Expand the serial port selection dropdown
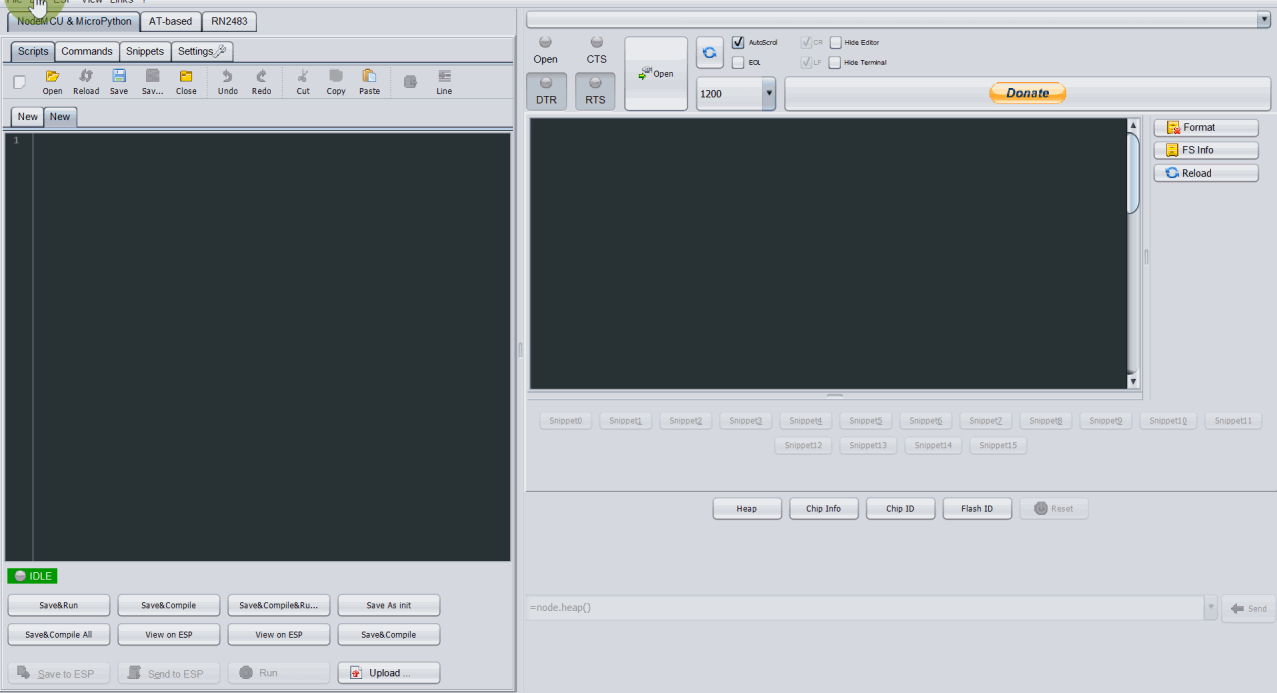This screenshot has height=693, width=1277. (x=1264, y=19)
